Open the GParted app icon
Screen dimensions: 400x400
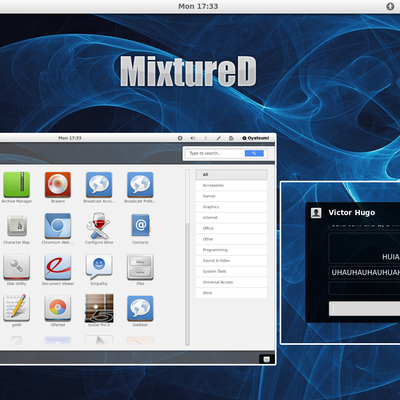(x=58, y=308)
